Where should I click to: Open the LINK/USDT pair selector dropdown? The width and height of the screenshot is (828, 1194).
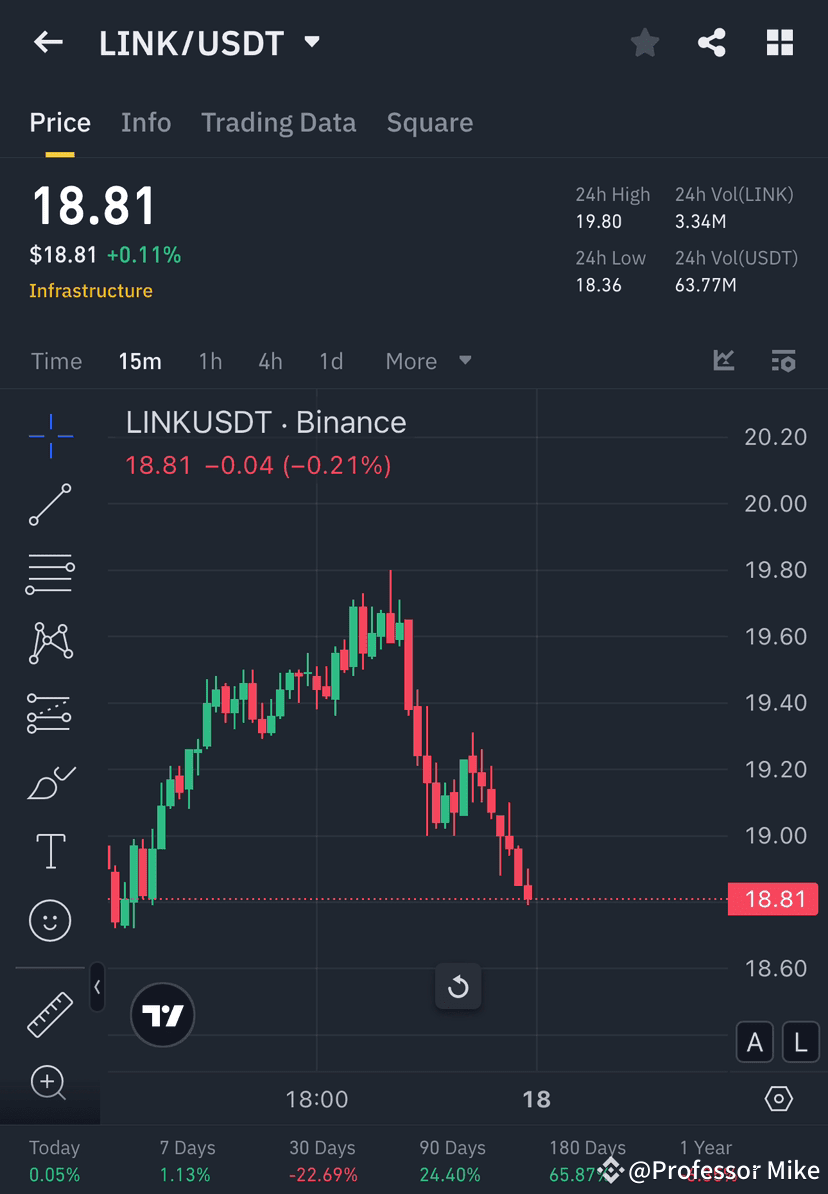click(311, 42)
